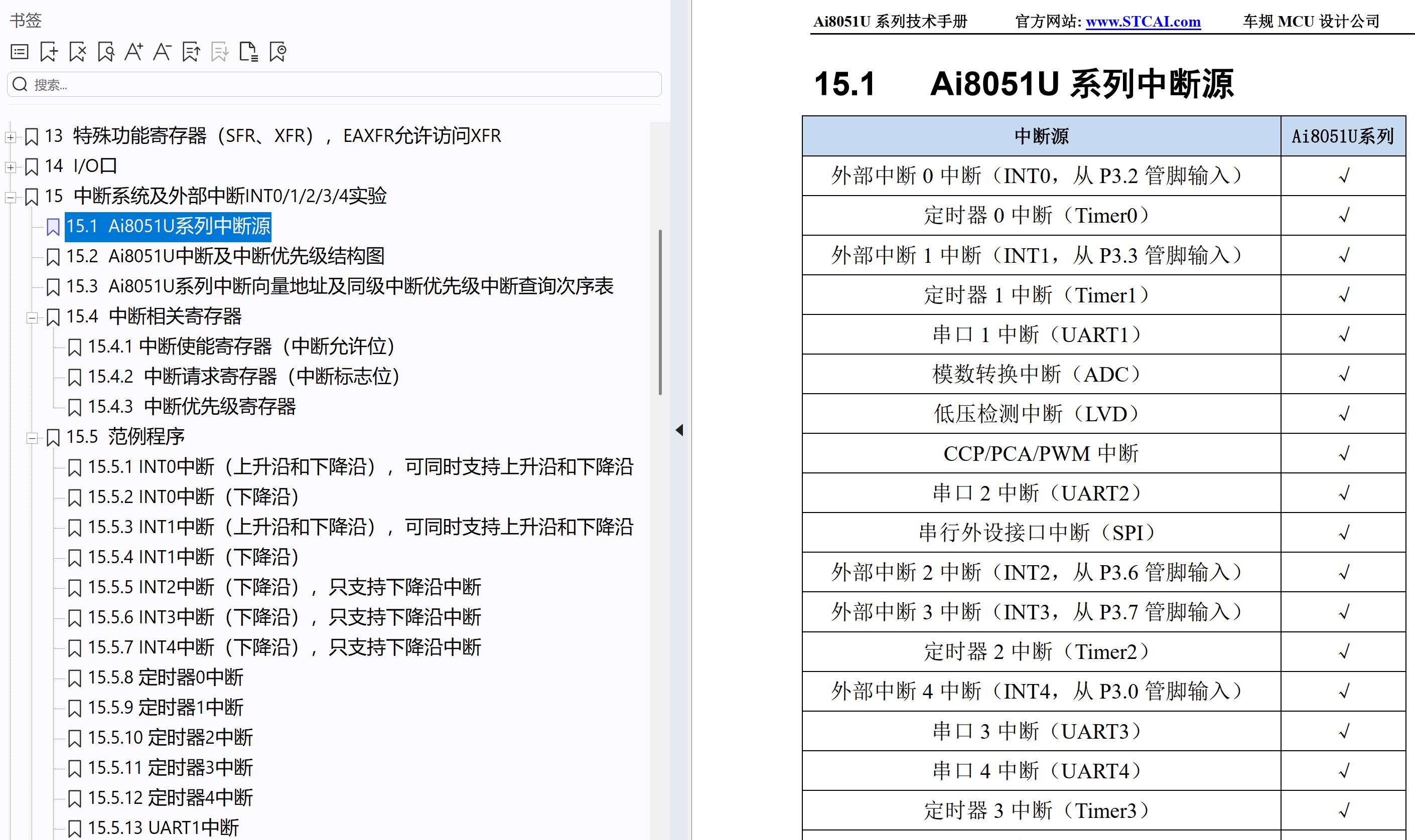
Task: Click bookmark icon beside 15.5.8 定时器0中断
Action: click(75, 678)
